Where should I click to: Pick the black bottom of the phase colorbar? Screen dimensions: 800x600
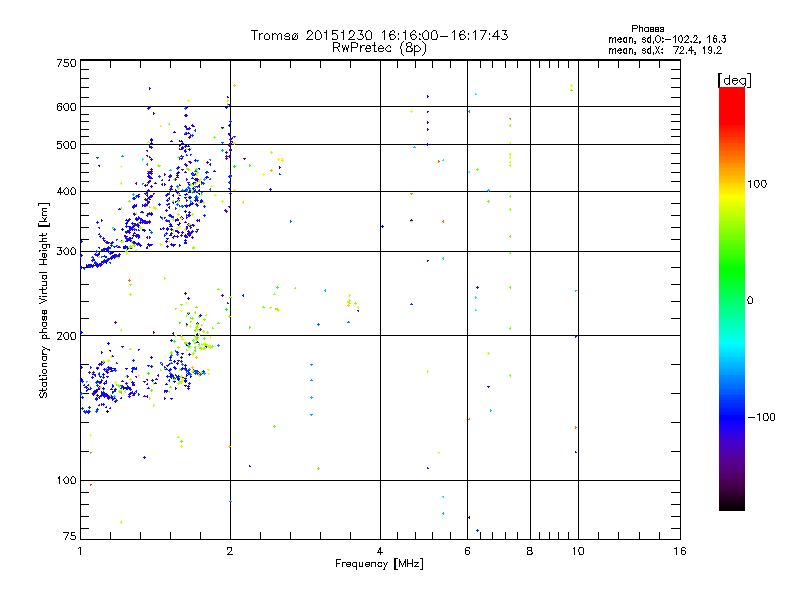pyautogui.click(x=732, y=506)
